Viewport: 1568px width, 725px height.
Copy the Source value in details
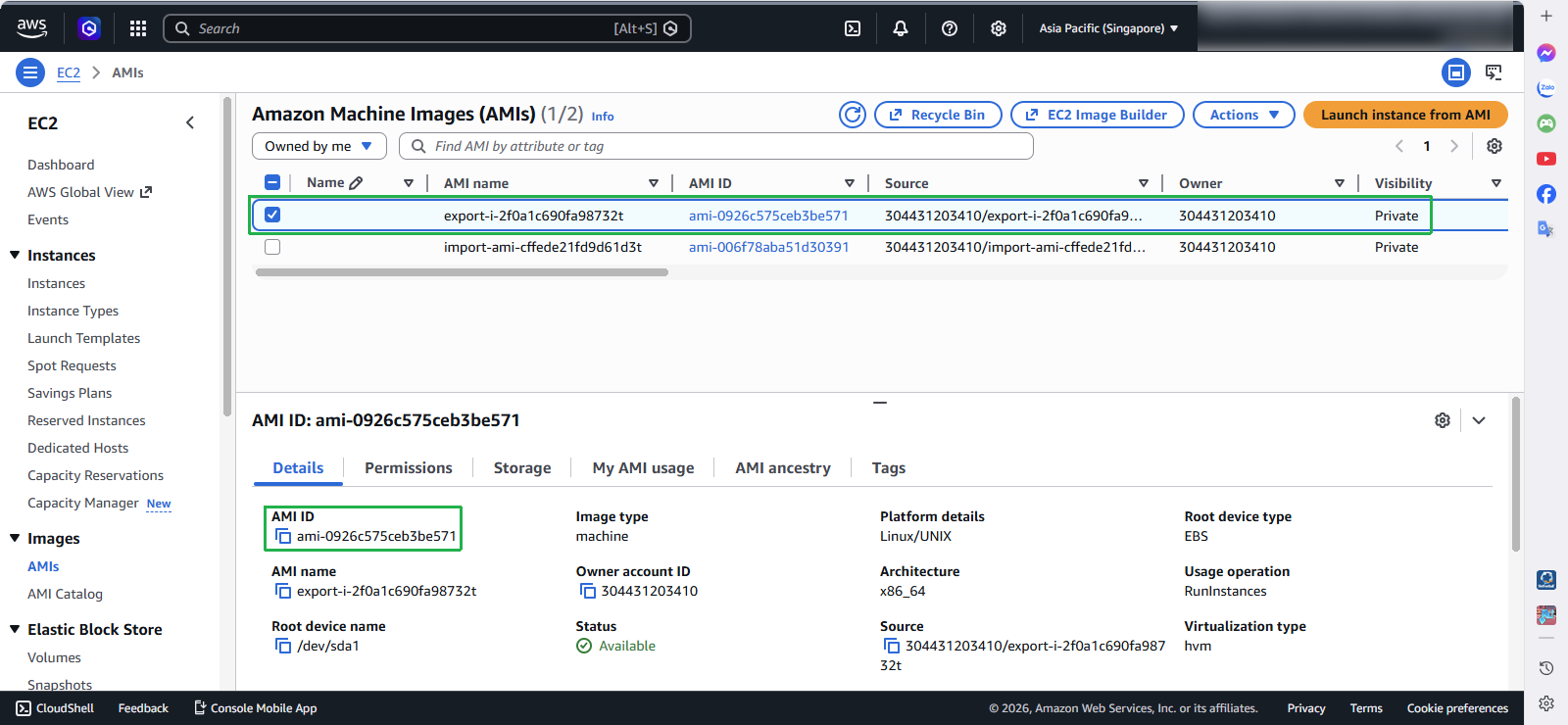click(x=892, y=646)
